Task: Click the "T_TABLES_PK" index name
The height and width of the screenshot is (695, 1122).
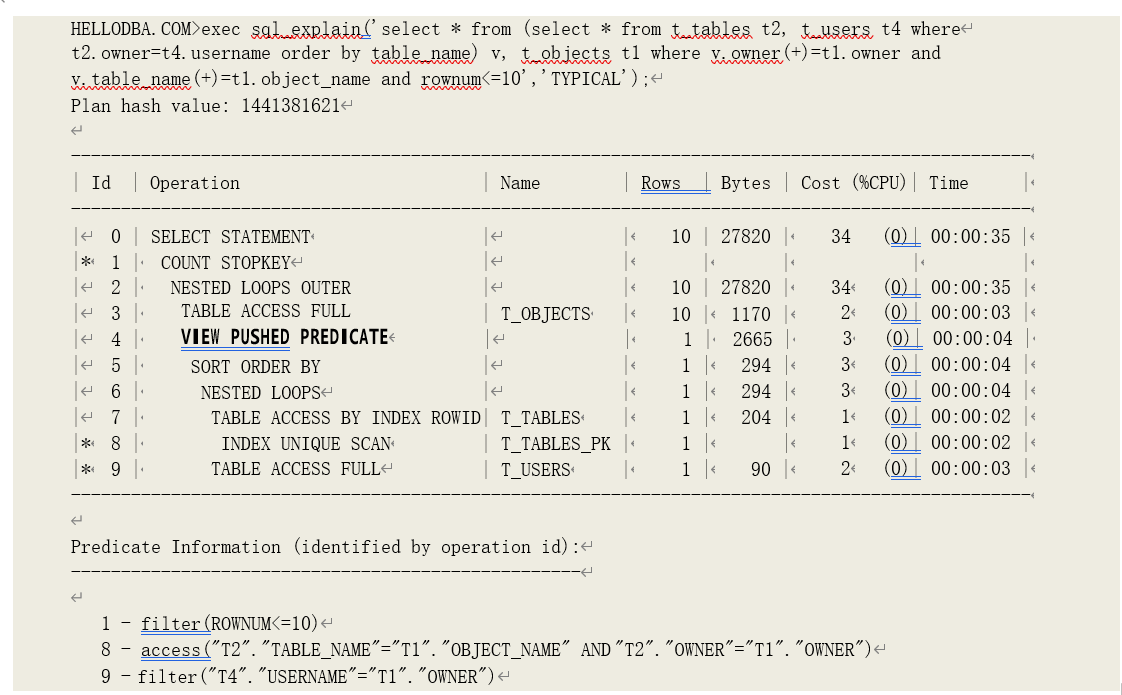Action: coord(555,443)
